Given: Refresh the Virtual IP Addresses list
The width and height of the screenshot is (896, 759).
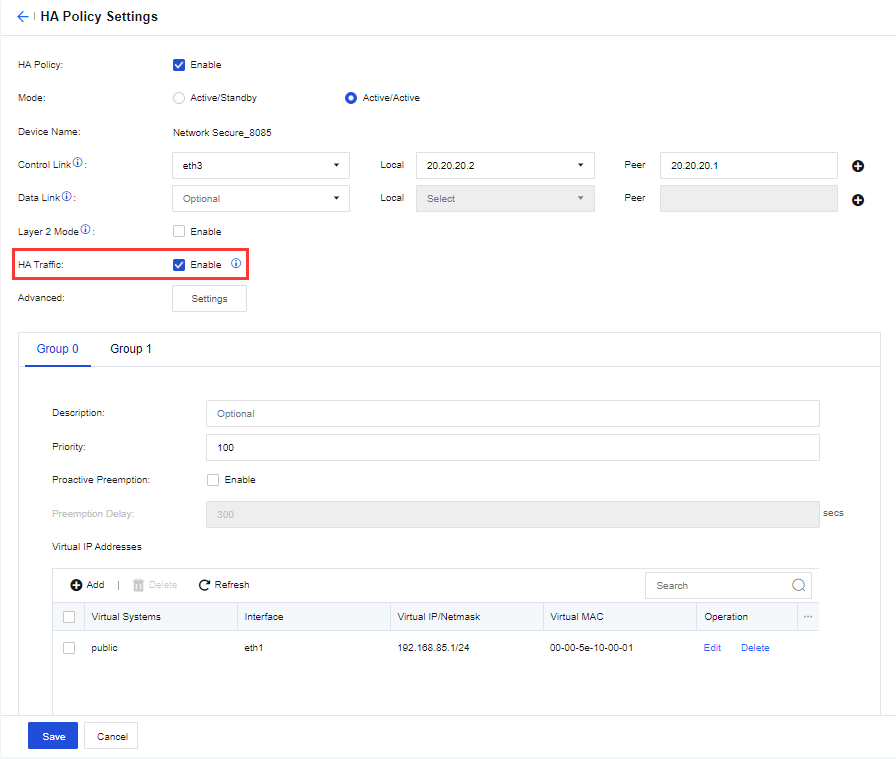Looking at the screenshot, I should click(x=224, y=585).
